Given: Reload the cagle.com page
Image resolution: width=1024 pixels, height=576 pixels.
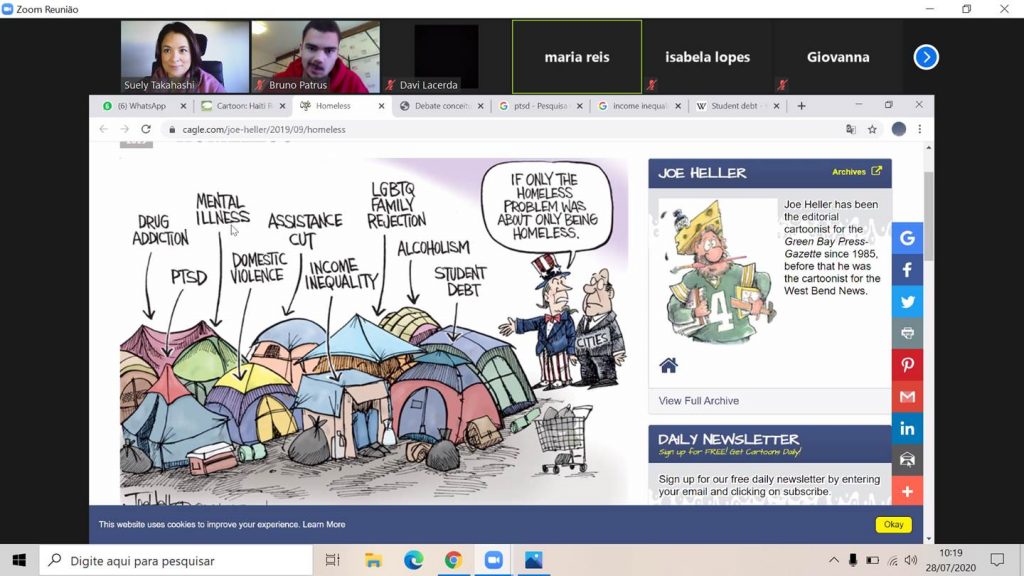Looking at the screenshot, I should (146, 129).
